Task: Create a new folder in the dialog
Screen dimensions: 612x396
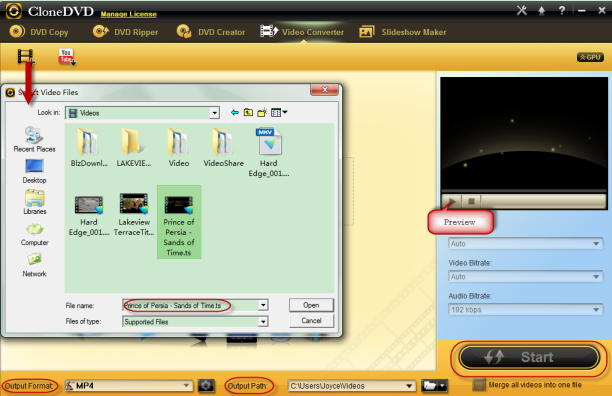Action: pyautogui.click(x=262, y=113)
